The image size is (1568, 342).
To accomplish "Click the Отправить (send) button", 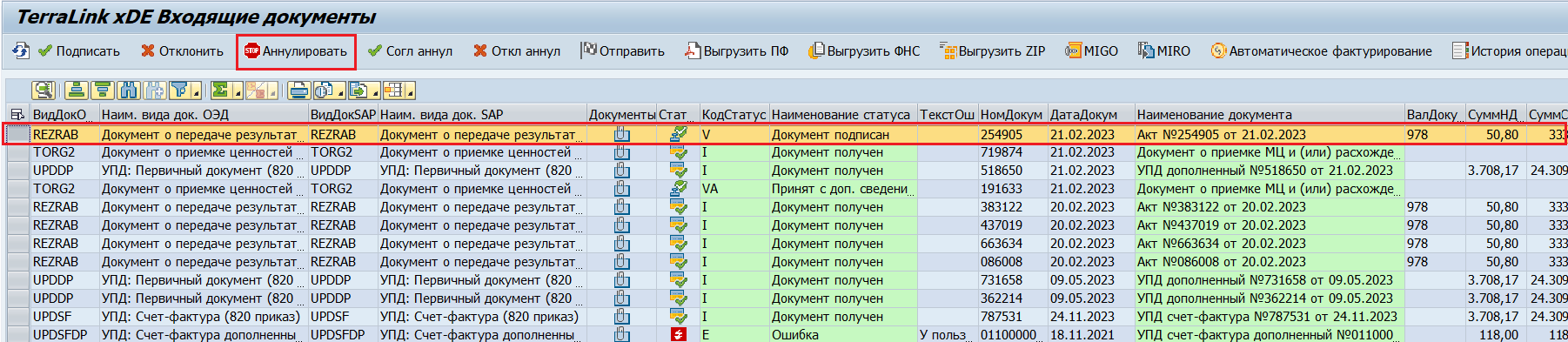I will 623,51.
